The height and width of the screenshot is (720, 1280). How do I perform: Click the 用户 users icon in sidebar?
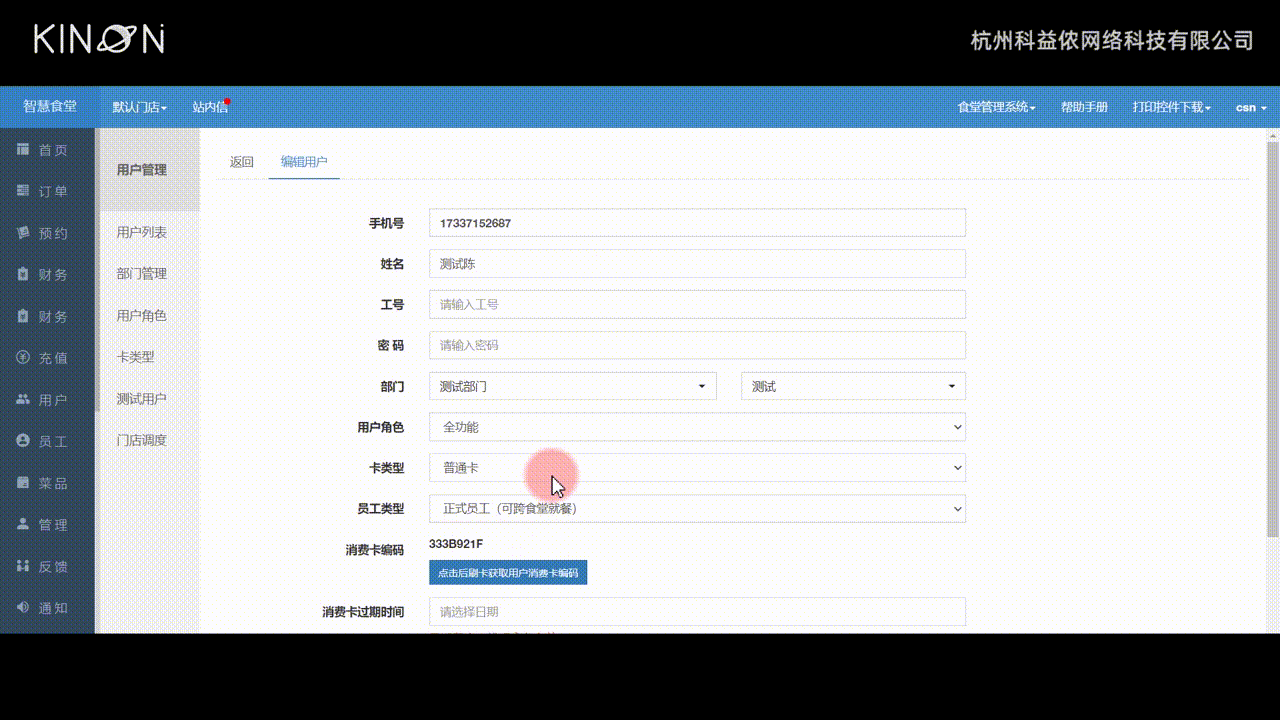(23, 399)
